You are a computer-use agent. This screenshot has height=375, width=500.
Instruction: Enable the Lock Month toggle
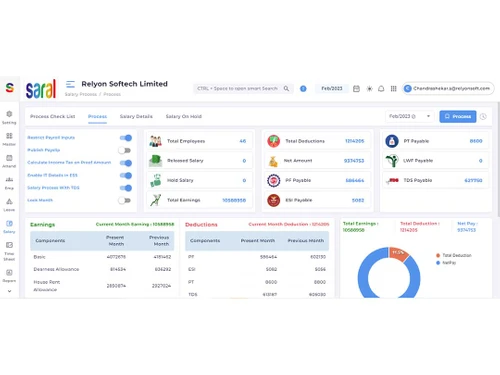pyautogui.click(x=125, y=200)
